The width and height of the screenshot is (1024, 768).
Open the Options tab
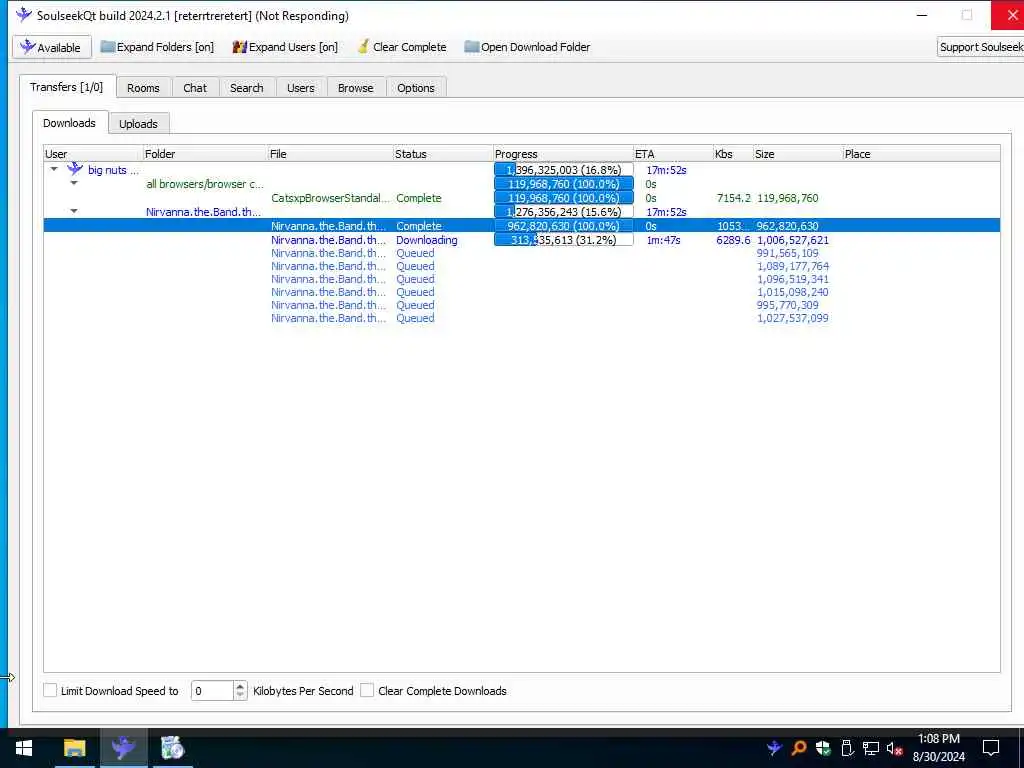coord(415,88)
